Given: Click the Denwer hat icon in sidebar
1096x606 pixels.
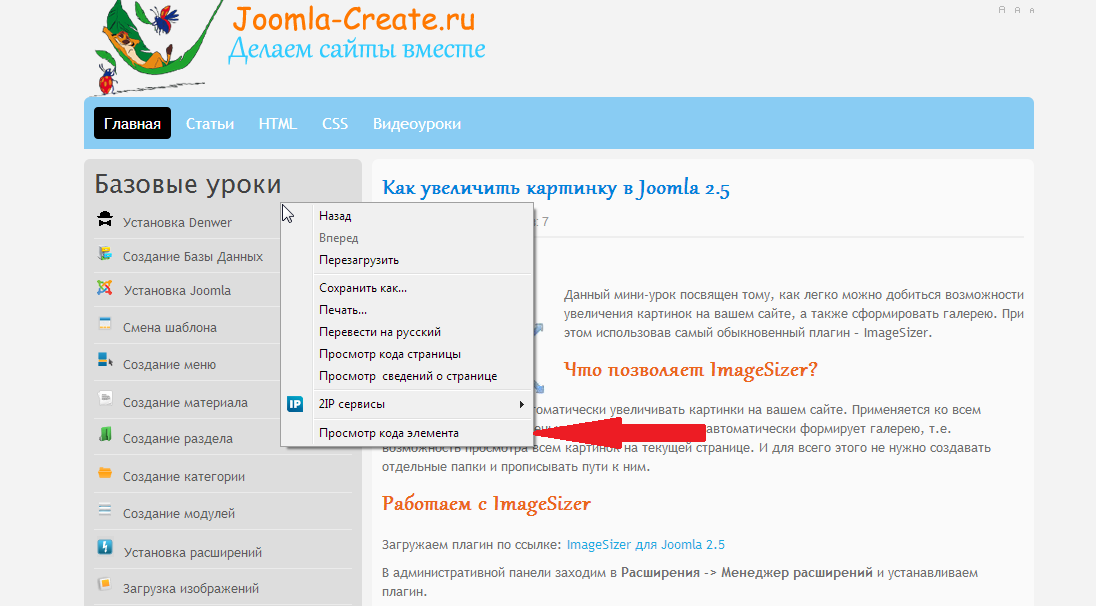Looking at the screenshot, I should 105,221.
